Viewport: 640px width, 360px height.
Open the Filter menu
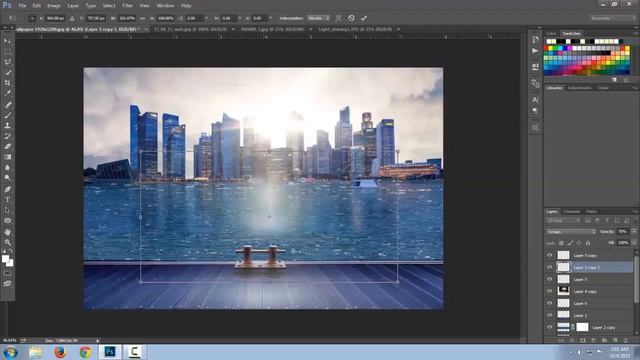click(127, 6)
